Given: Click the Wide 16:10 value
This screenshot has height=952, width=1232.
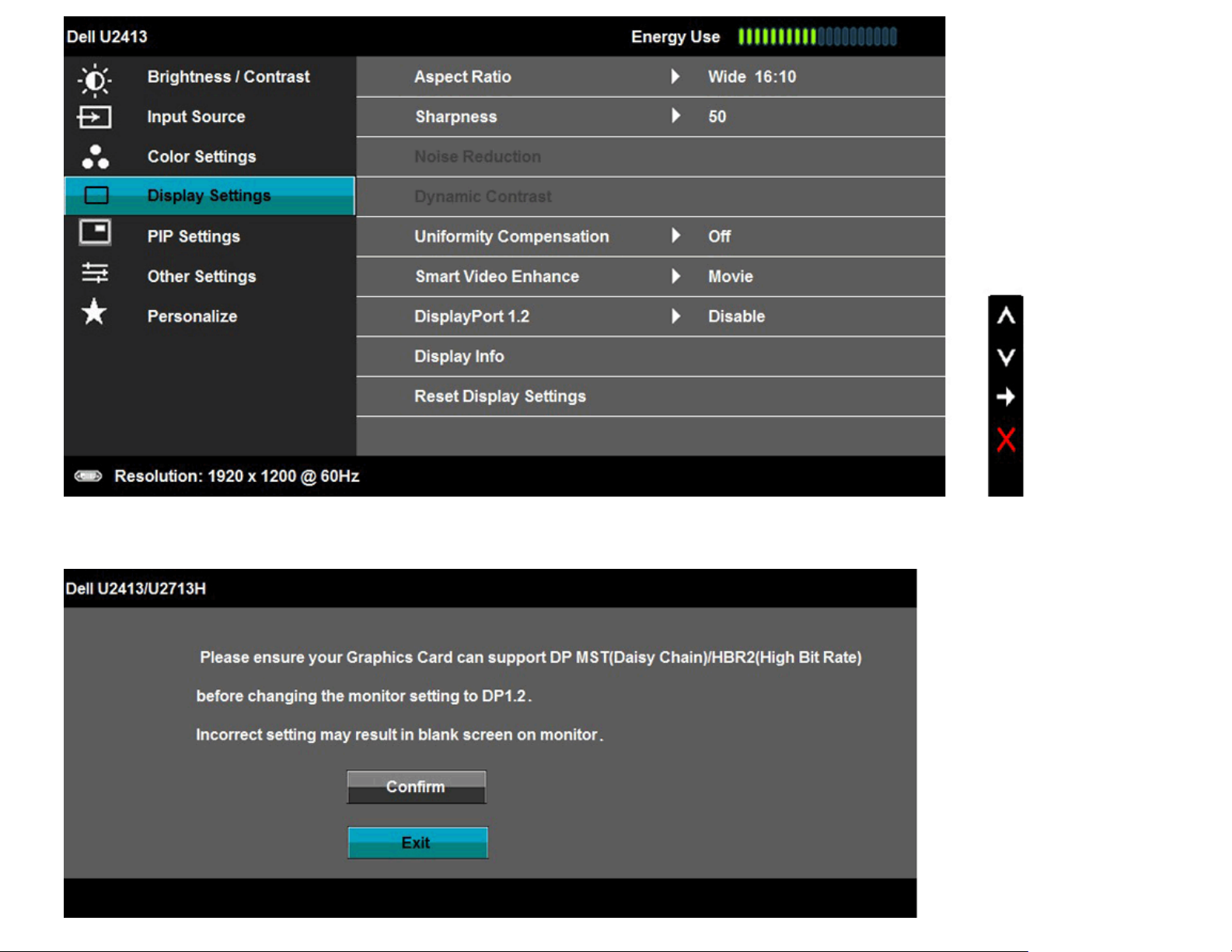Looking at the screenshot, I should pos(752,77).
